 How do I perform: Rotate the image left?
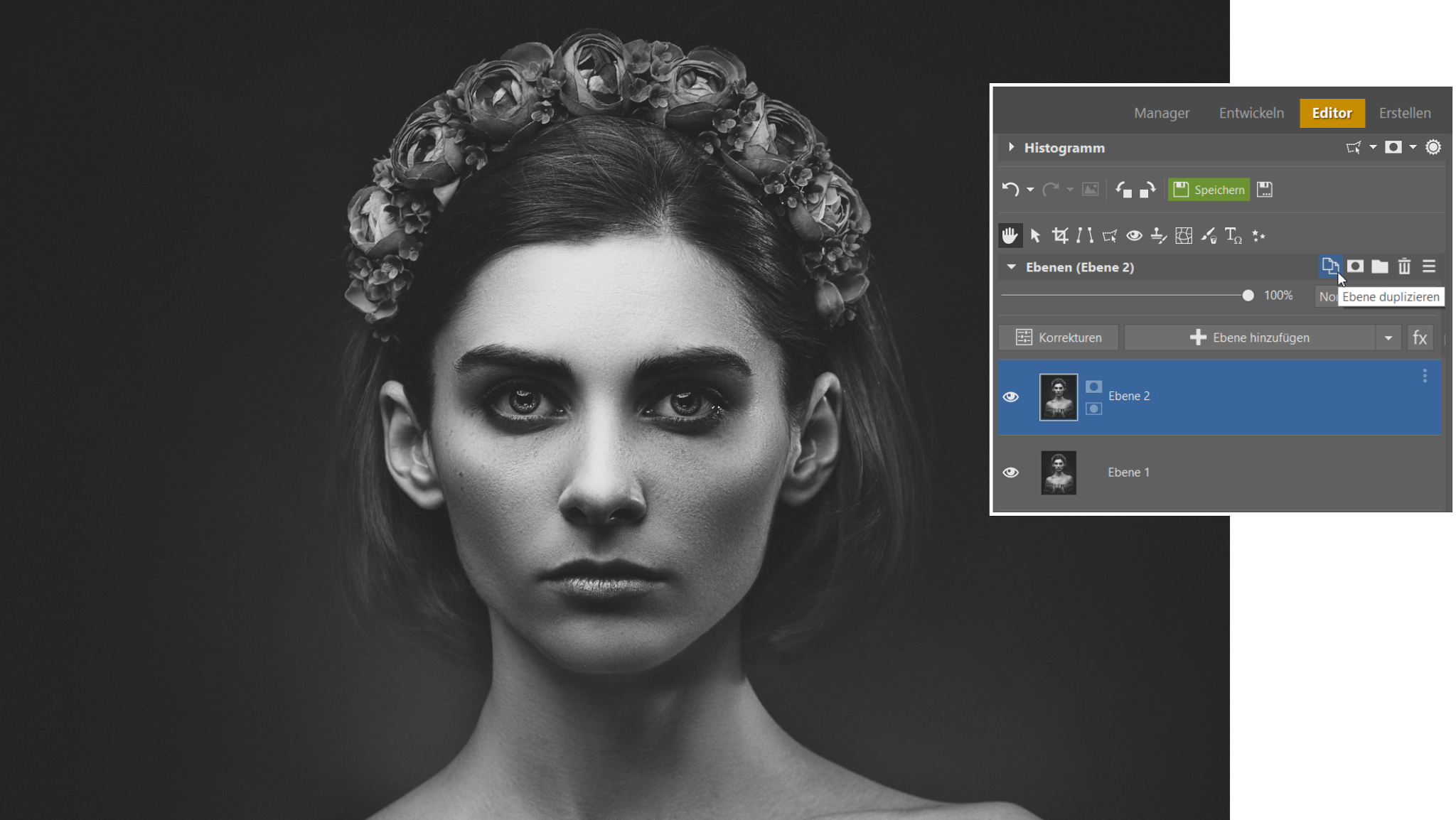click(1123, 190)
